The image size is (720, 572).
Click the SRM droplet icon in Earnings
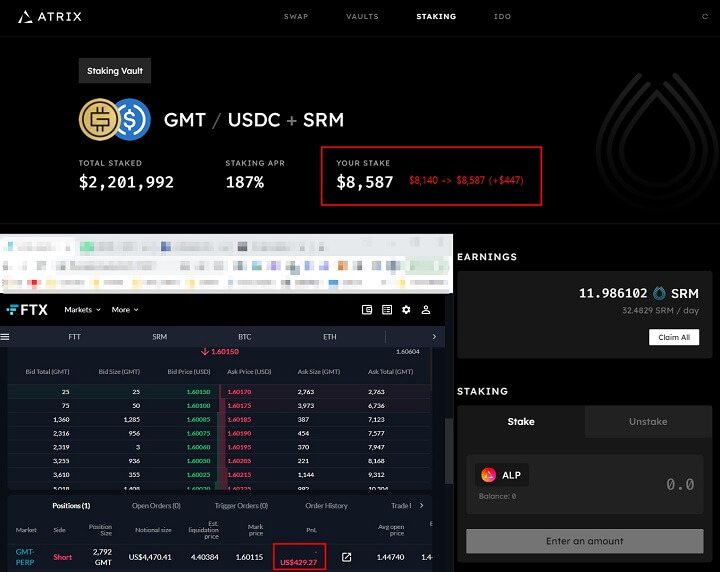[x=659, y=293]
